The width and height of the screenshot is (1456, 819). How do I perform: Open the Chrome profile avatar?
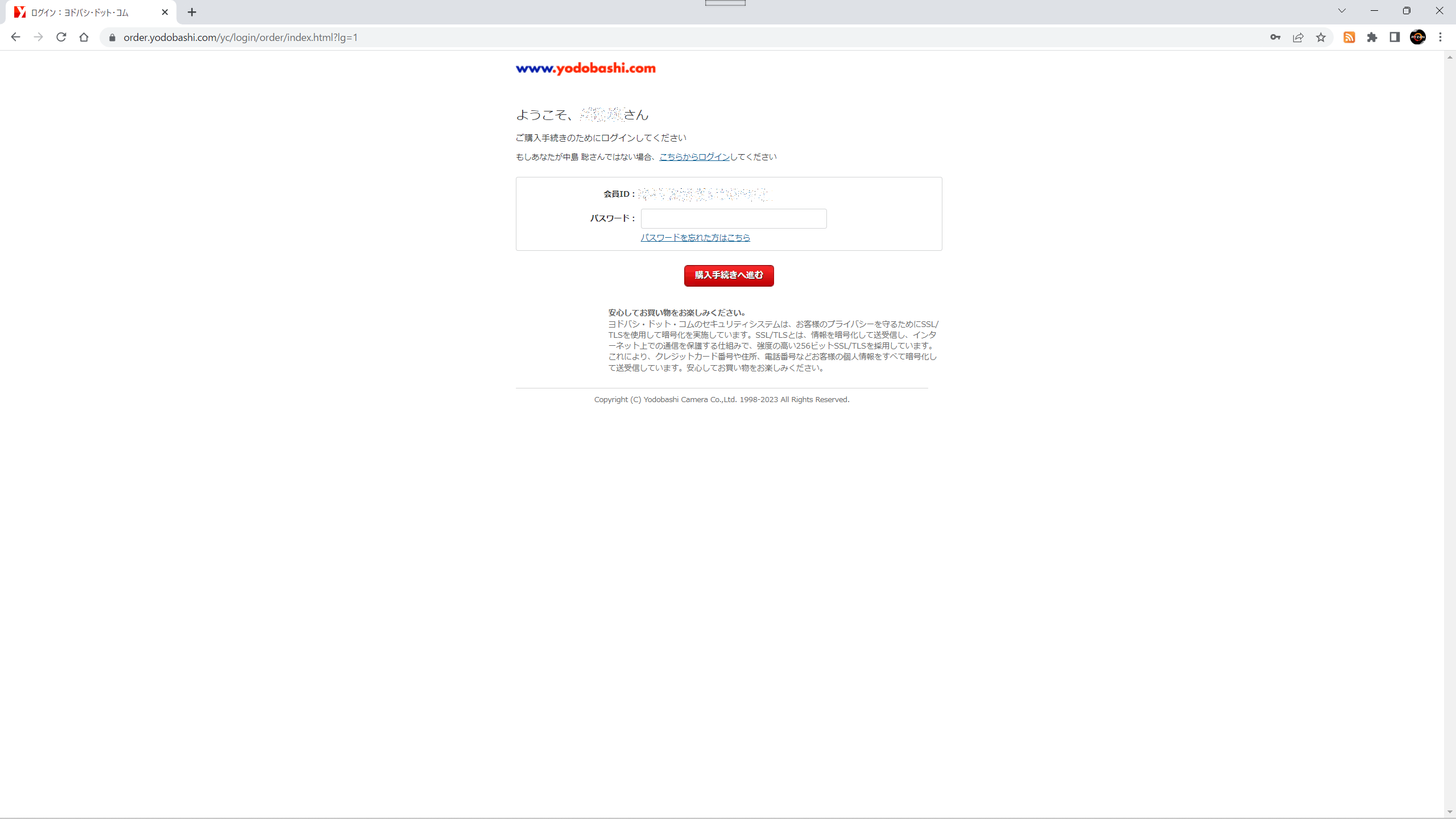(x=1418, y=38)
